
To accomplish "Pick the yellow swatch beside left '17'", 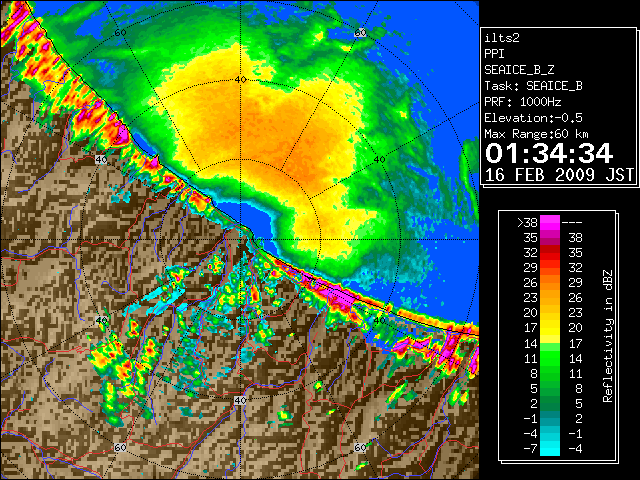I will pos(550,328).
